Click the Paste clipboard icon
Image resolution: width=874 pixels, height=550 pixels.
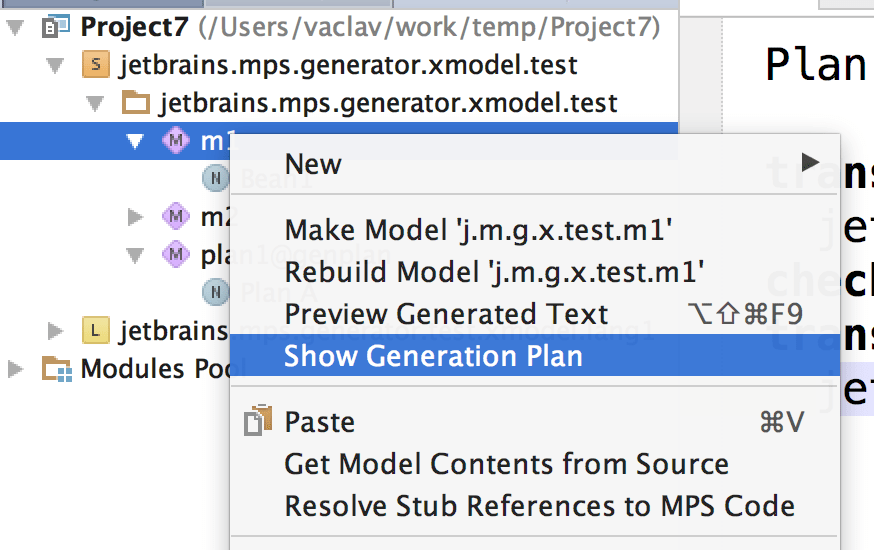(x=258, y=422)
